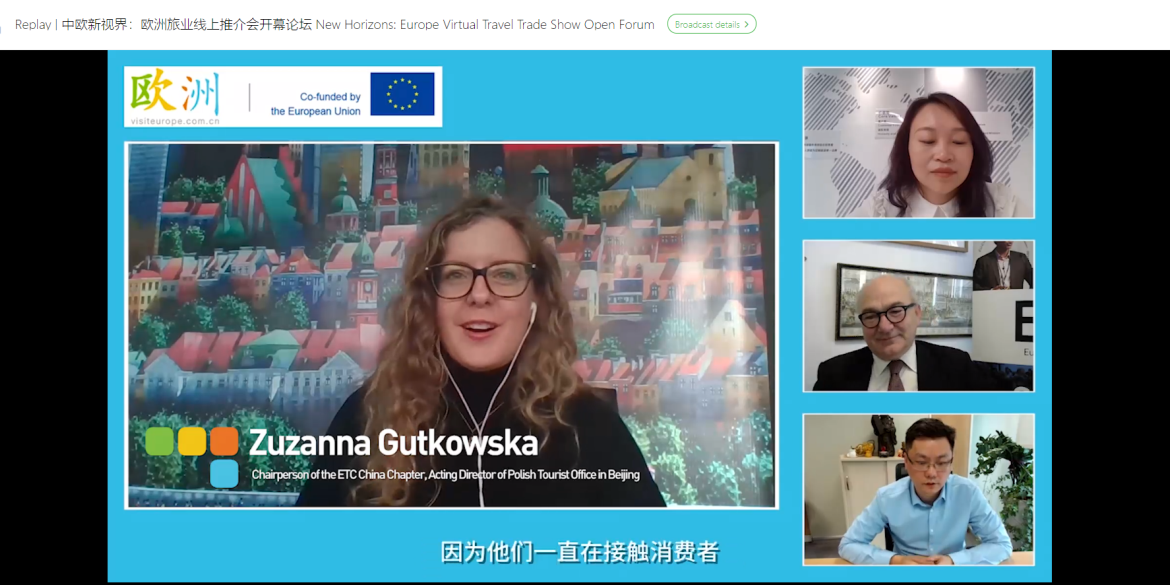This screenshot has height=585, width=1170.
Task: Click the colorful 欧洲 logo
Action: click(175, 92)
